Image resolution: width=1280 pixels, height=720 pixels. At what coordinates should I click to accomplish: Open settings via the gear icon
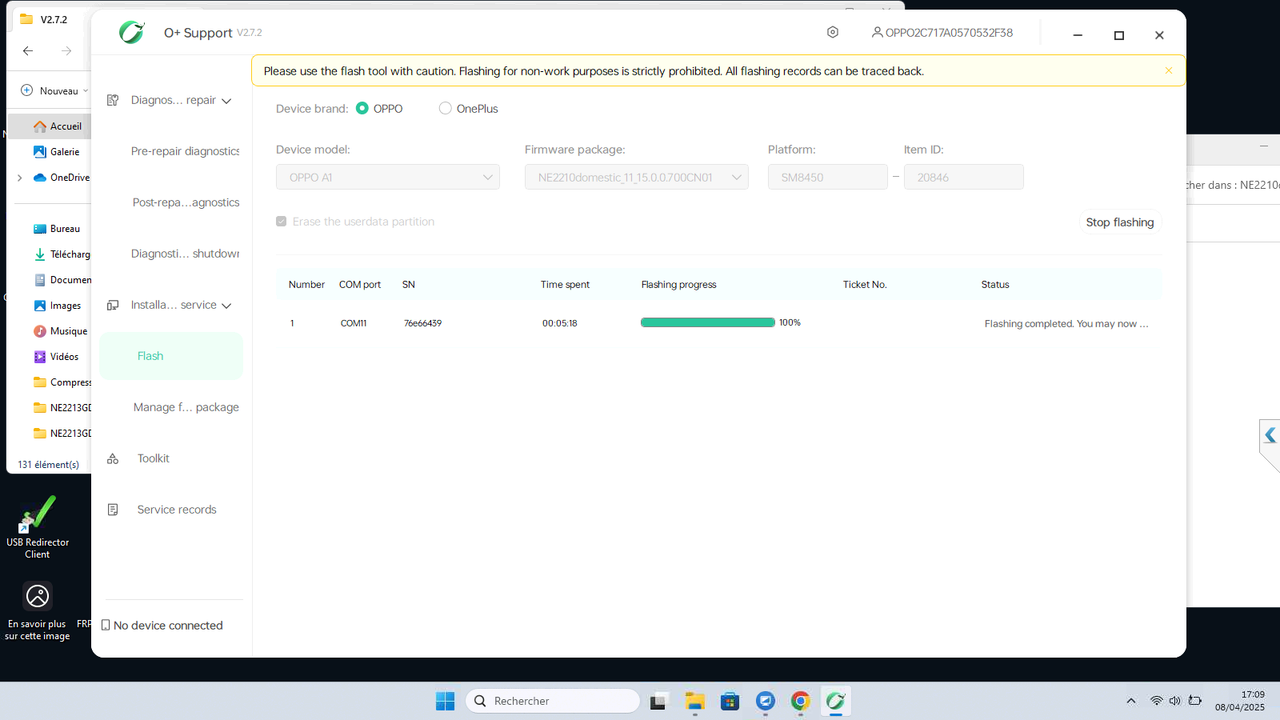833,32
